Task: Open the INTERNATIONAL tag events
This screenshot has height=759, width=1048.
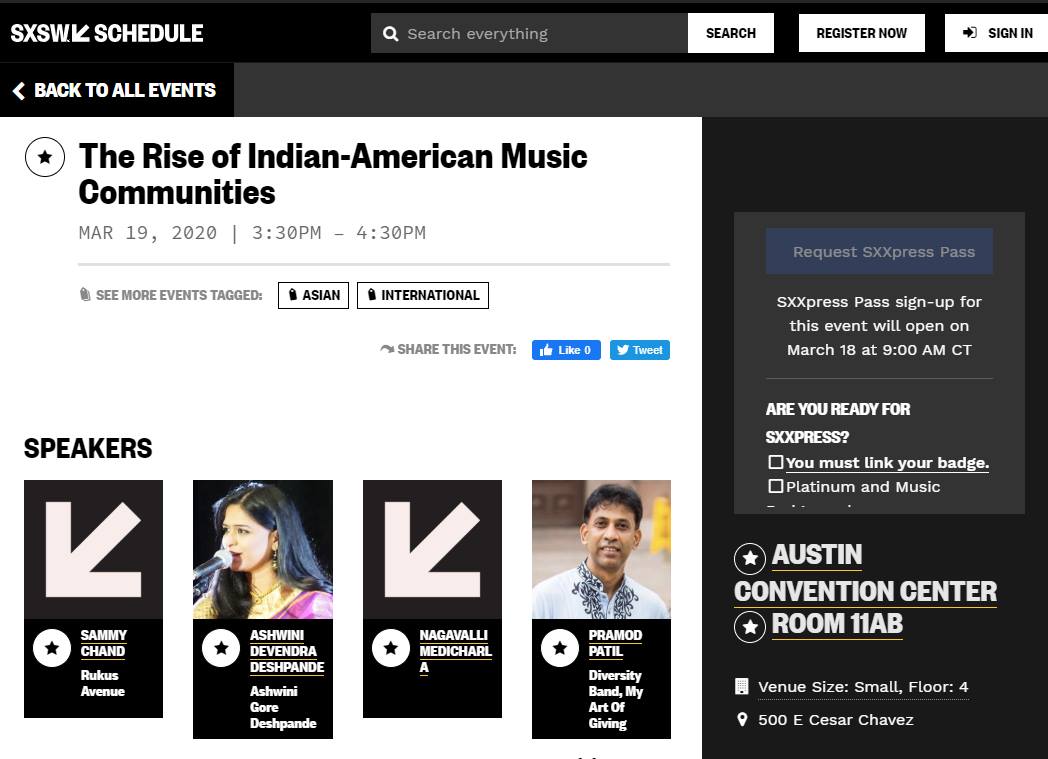Action: (422, 295)
